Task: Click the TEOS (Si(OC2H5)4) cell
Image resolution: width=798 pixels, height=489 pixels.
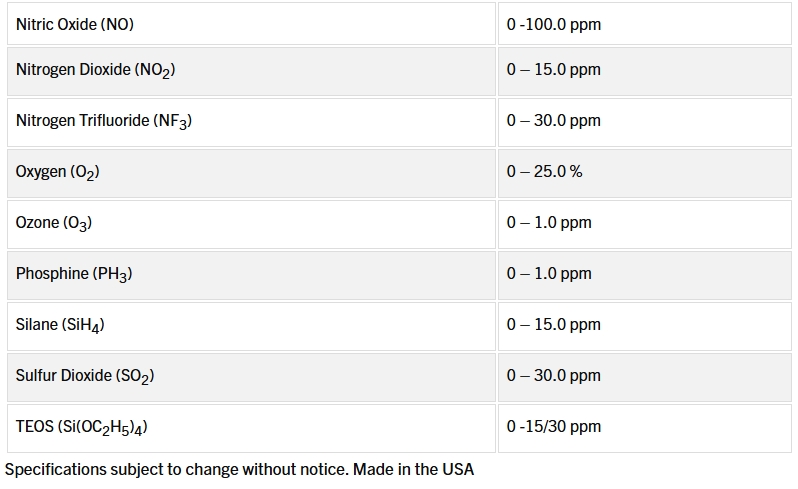Action: pos(83,427)
